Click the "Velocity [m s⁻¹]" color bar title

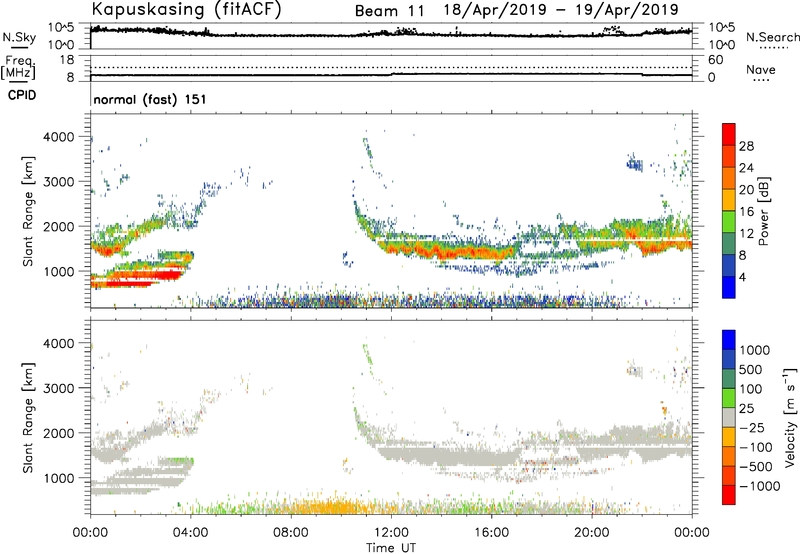(790, 416)
